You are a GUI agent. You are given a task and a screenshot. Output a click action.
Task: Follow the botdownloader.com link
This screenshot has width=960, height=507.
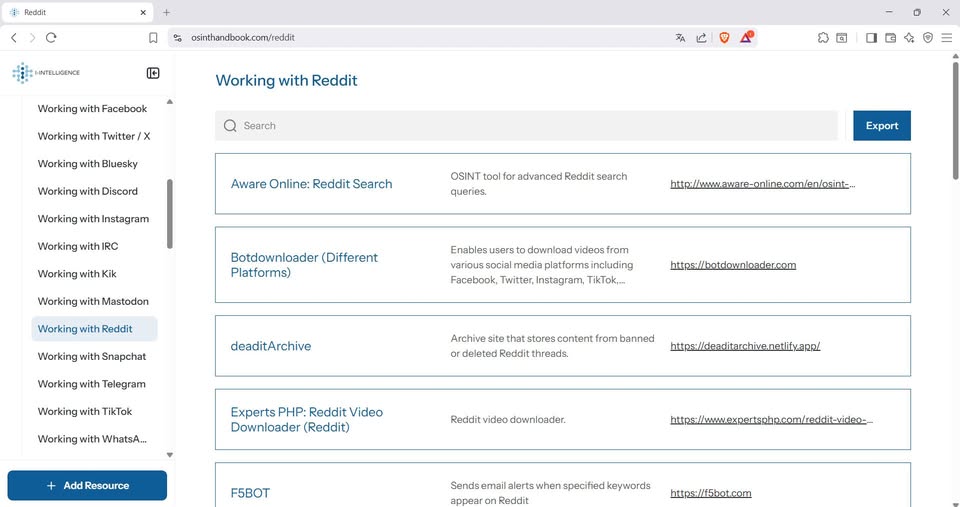click(733, 265)
